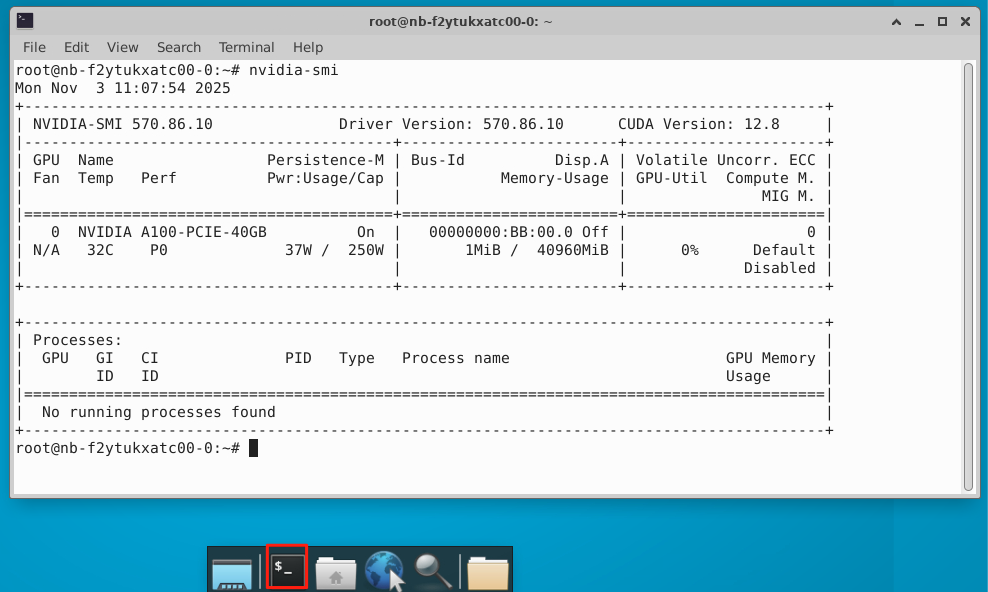The width and height of the screenshot is (988, 592).
Task: Click the root@nb-f2ytukxatc00-0 window title bar
Action: [550, 20]
